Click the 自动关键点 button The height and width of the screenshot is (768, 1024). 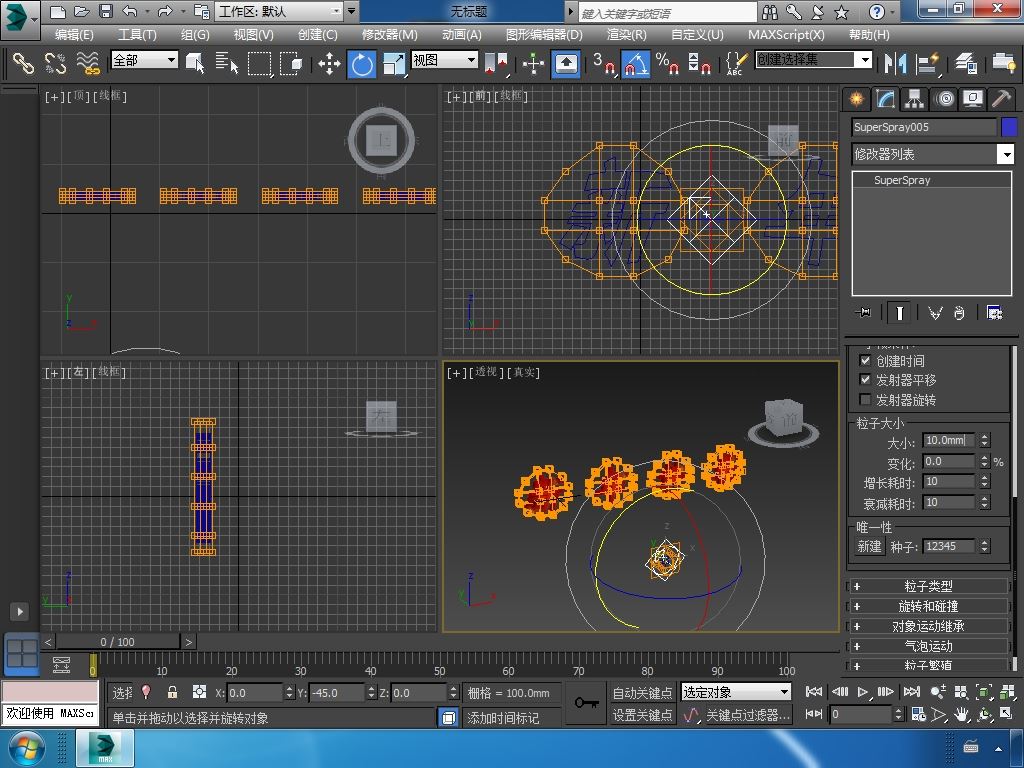[x=642, y=692]
